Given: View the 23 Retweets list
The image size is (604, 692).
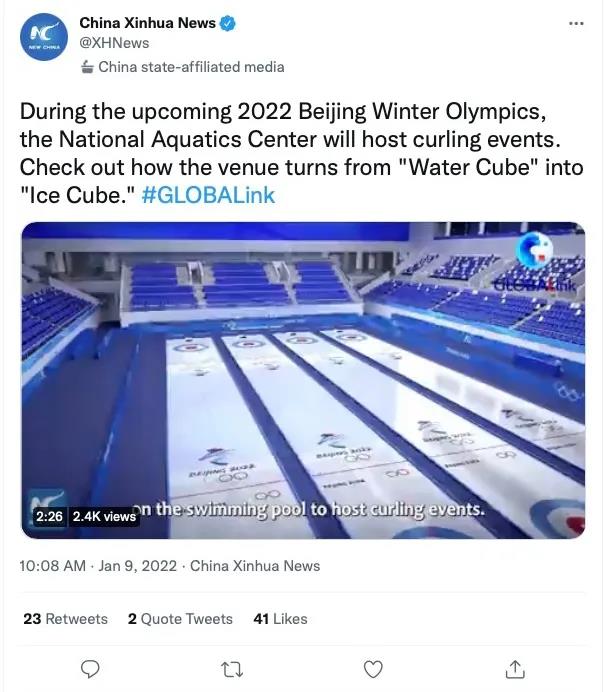Looking at the screenshot, I should 65,619.
